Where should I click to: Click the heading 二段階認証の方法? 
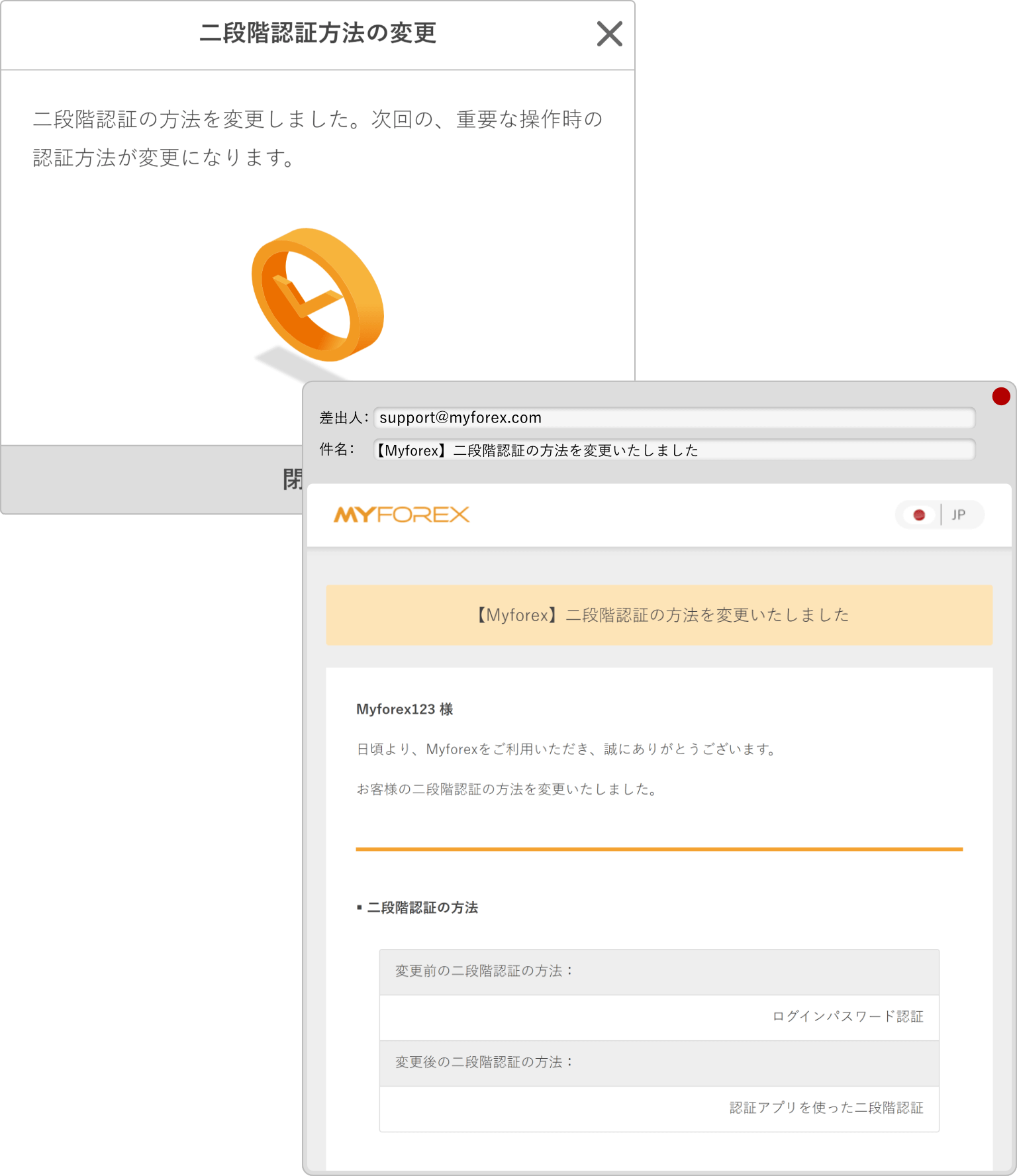tap(422, 907)
